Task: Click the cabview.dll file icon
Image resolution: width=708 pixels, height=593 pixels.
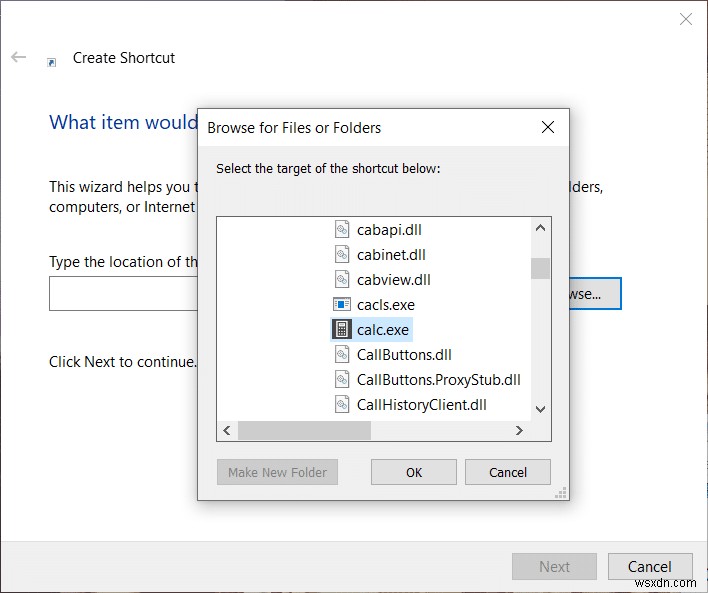Action: click(342, 280)
